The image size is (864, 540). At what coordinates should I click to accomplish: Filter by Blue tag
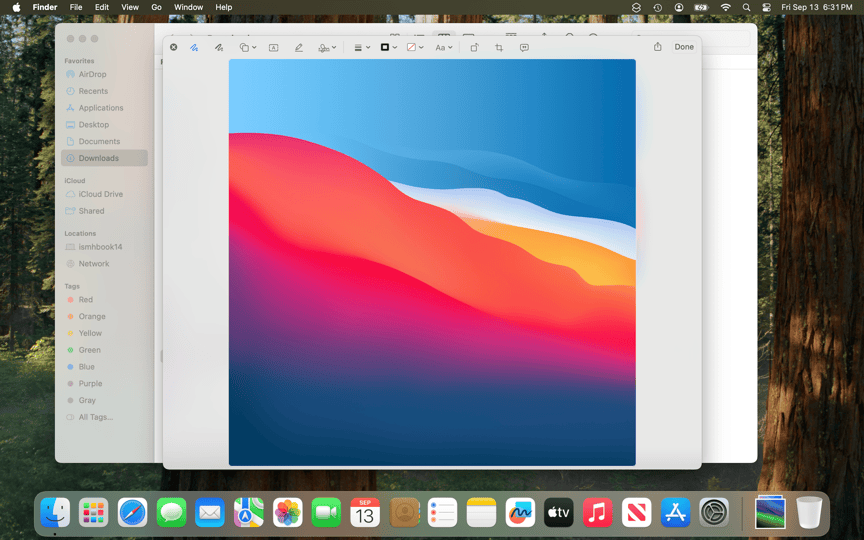click(104, 366)
